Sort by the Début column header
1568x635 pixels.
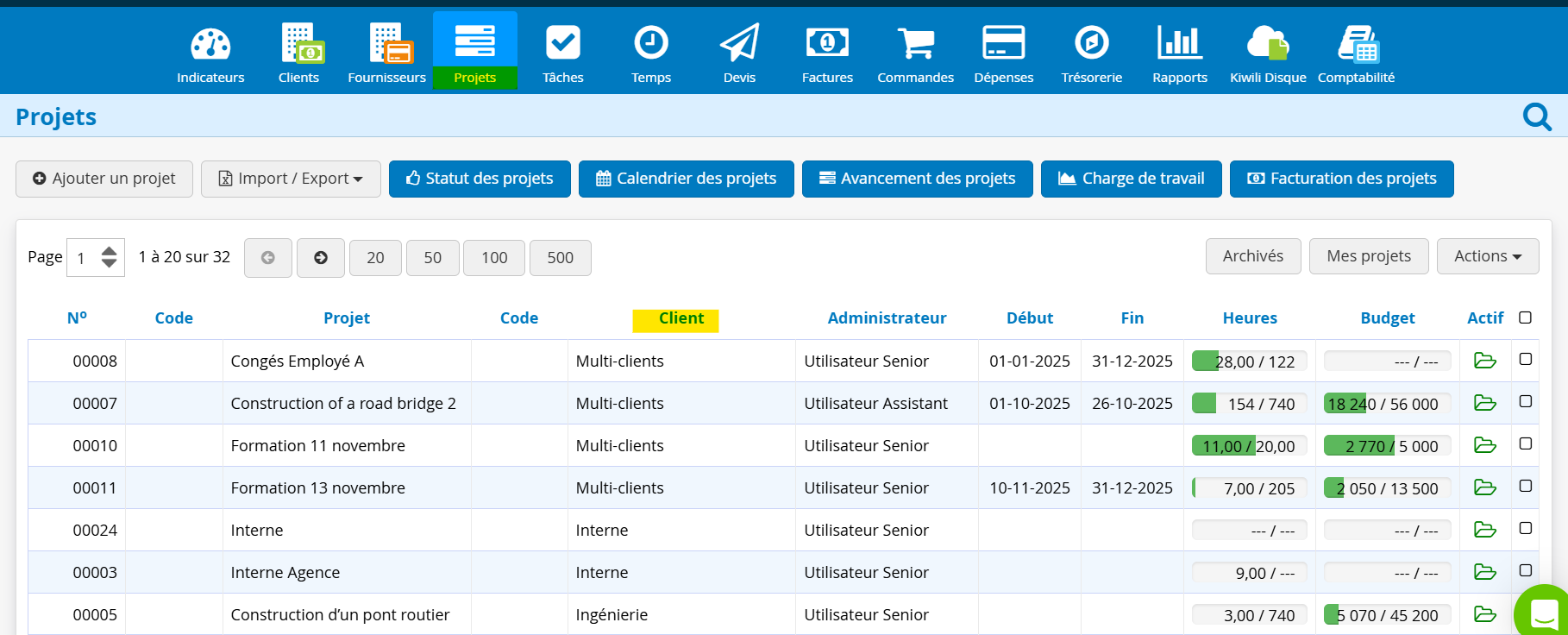pyautogui.click(x=1030, y=317)
